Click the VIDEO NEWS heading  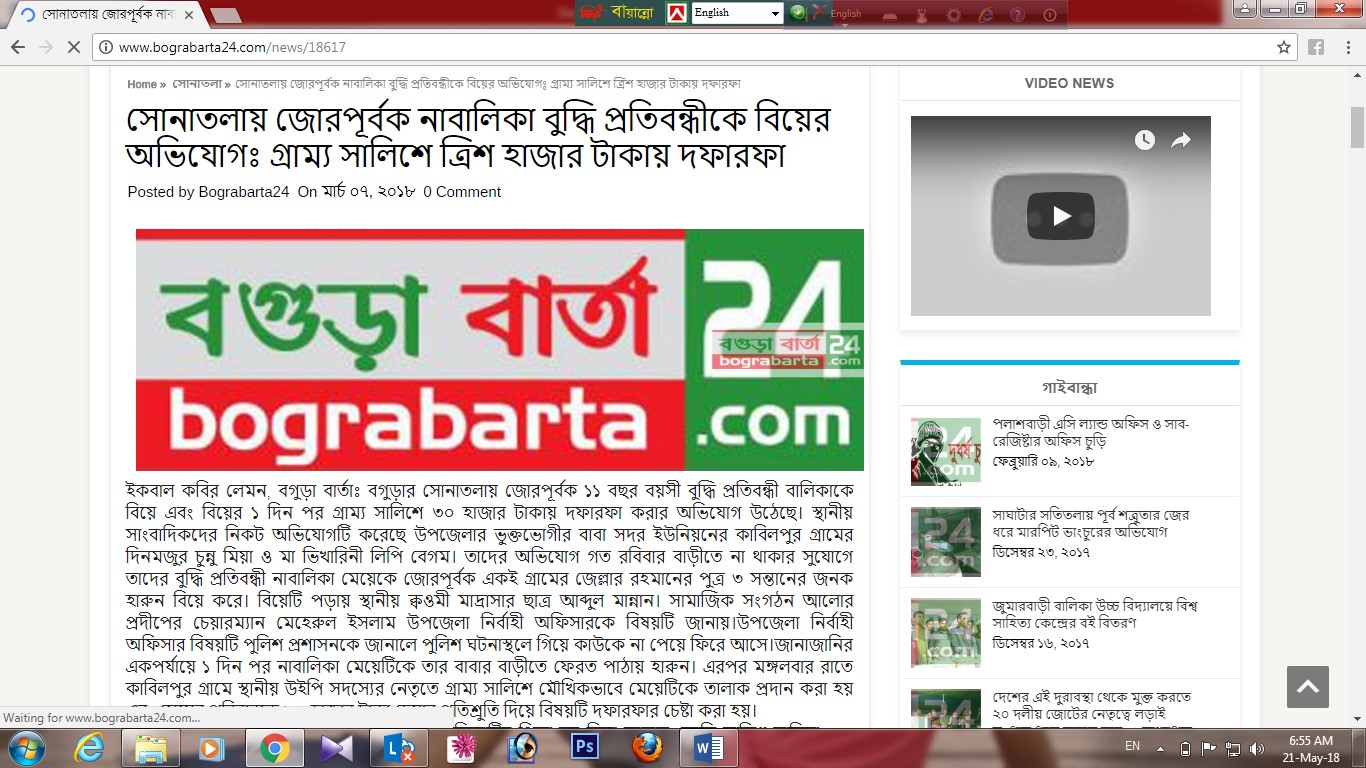[1069, 84]
